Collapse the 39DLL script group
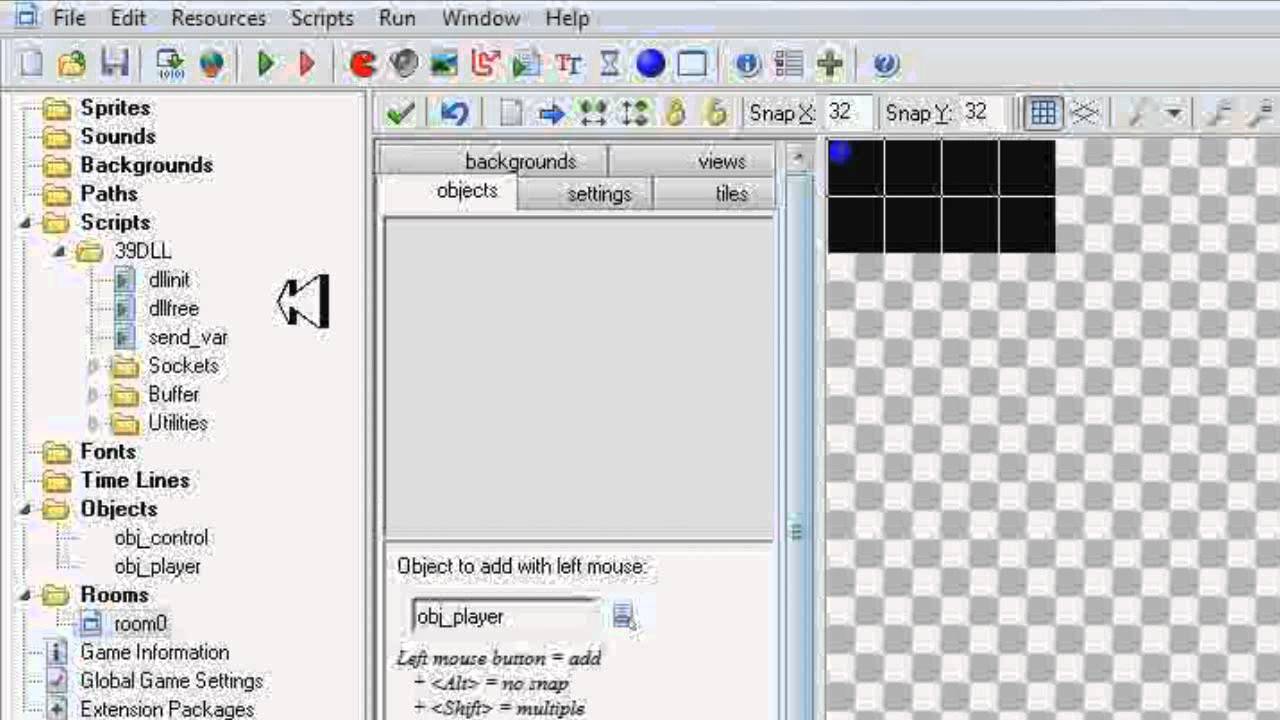Screen dimensions: 1280x720 (59, 251)
